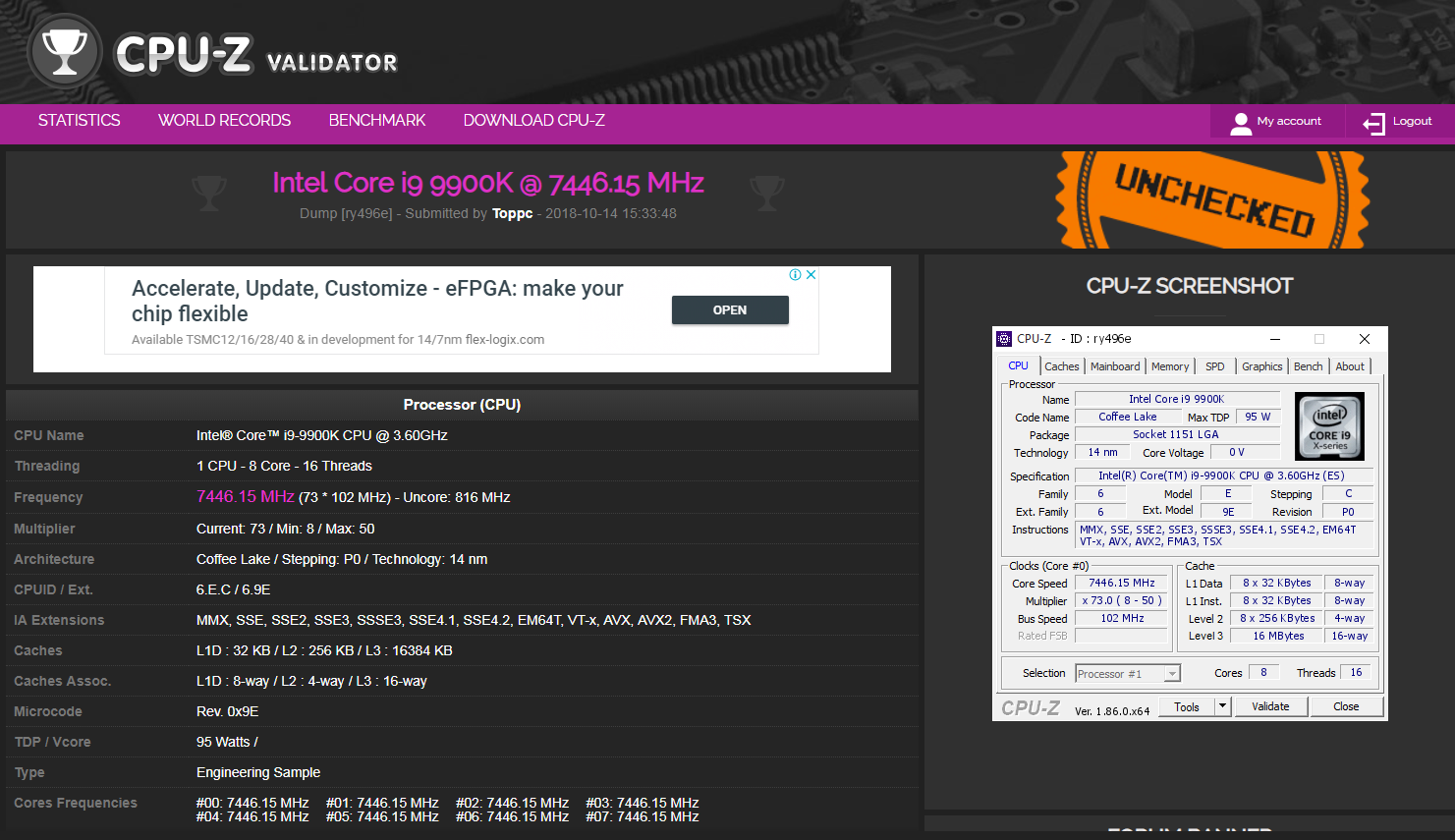Click the Engineering Sample type value
The height and width of the screenshot is (840, 1455).
258,772
